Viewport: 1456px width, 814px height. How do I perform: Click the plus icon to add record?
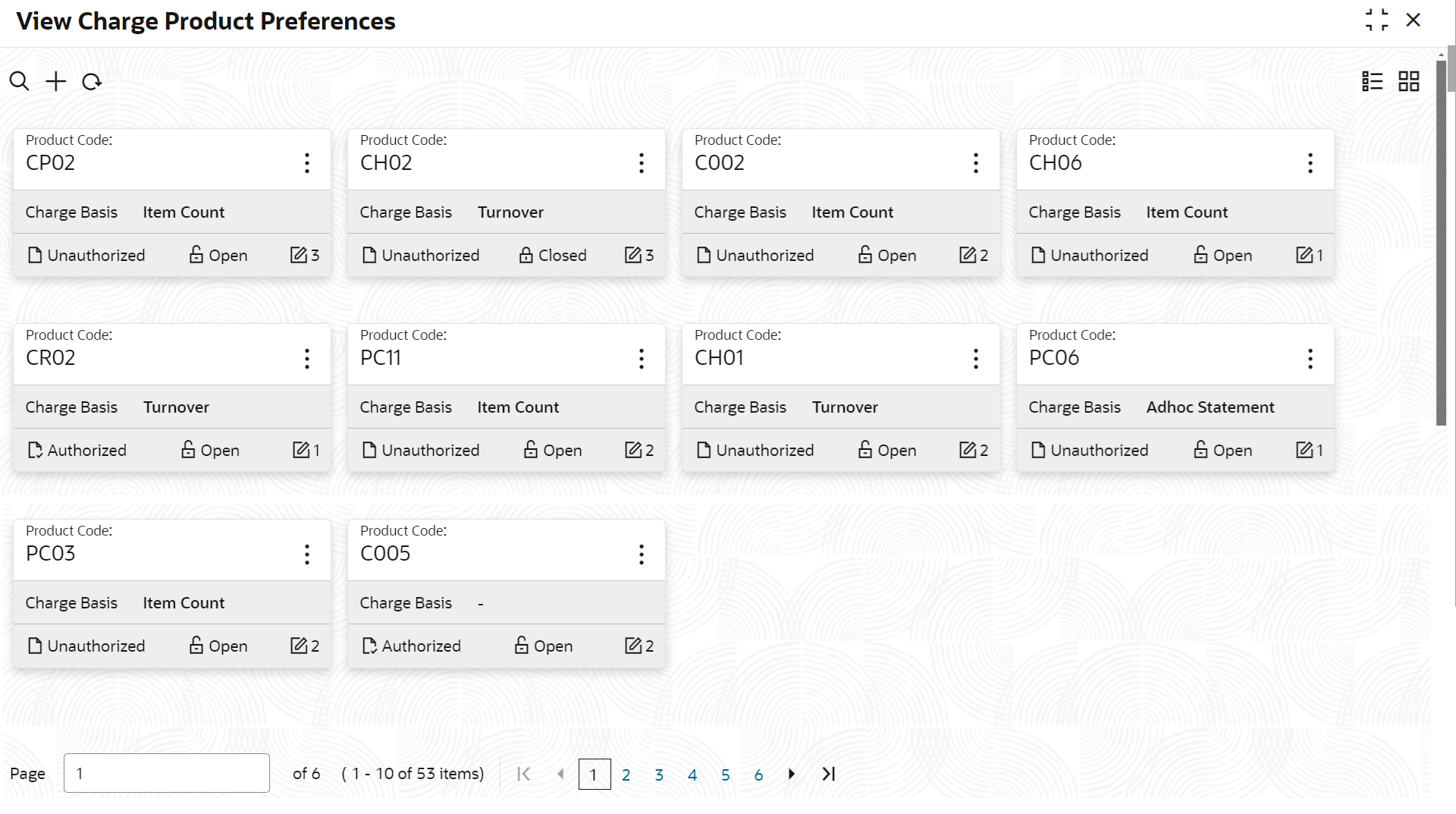pos(55,81)
